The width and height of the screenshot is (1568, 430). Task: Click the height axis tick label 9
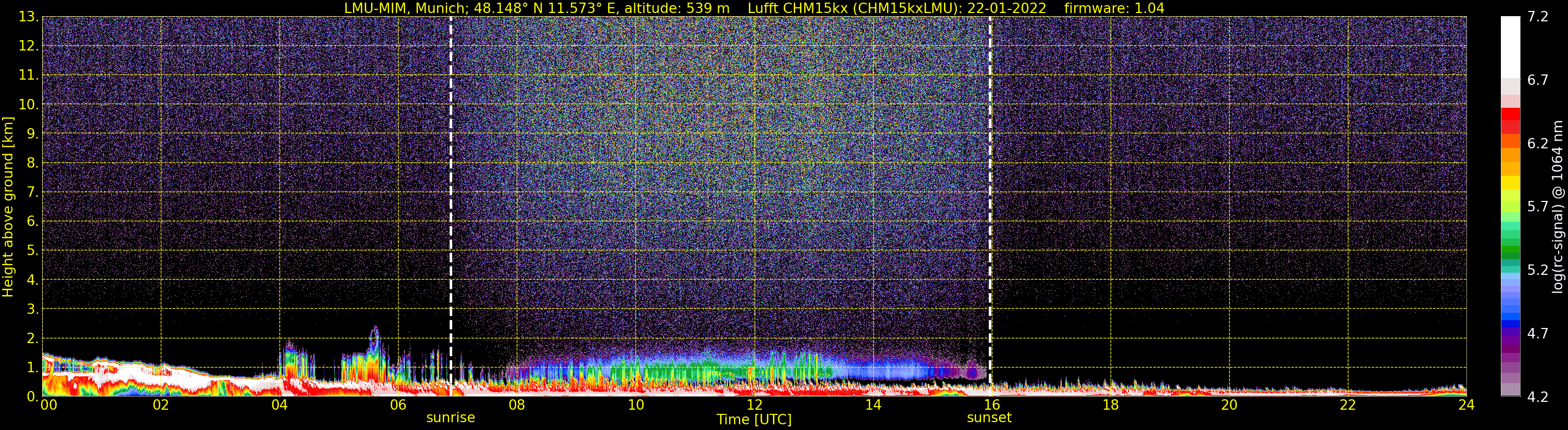click(x=32, y=133)
